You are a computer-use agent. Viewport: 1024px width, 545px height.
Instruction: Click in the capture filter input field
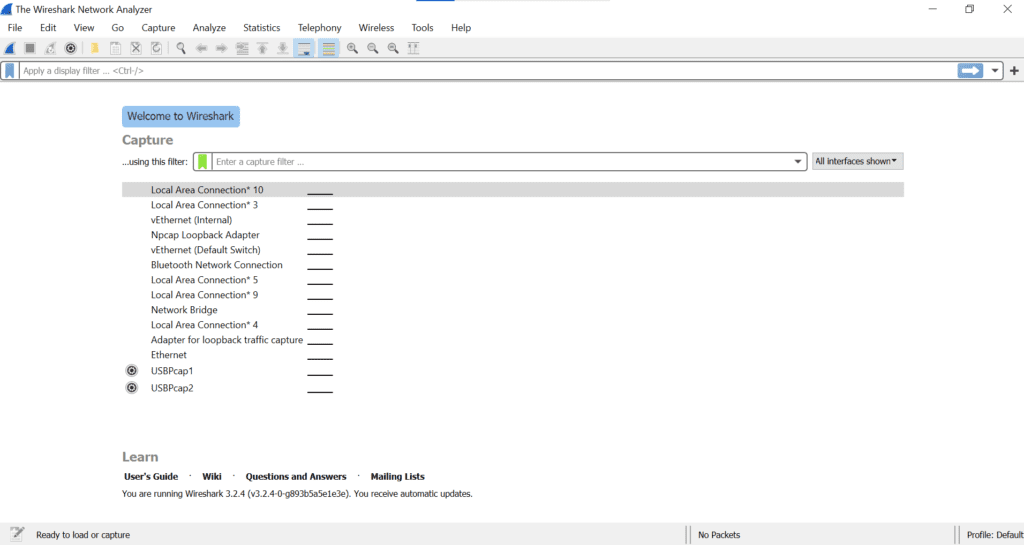coord(501,161)
